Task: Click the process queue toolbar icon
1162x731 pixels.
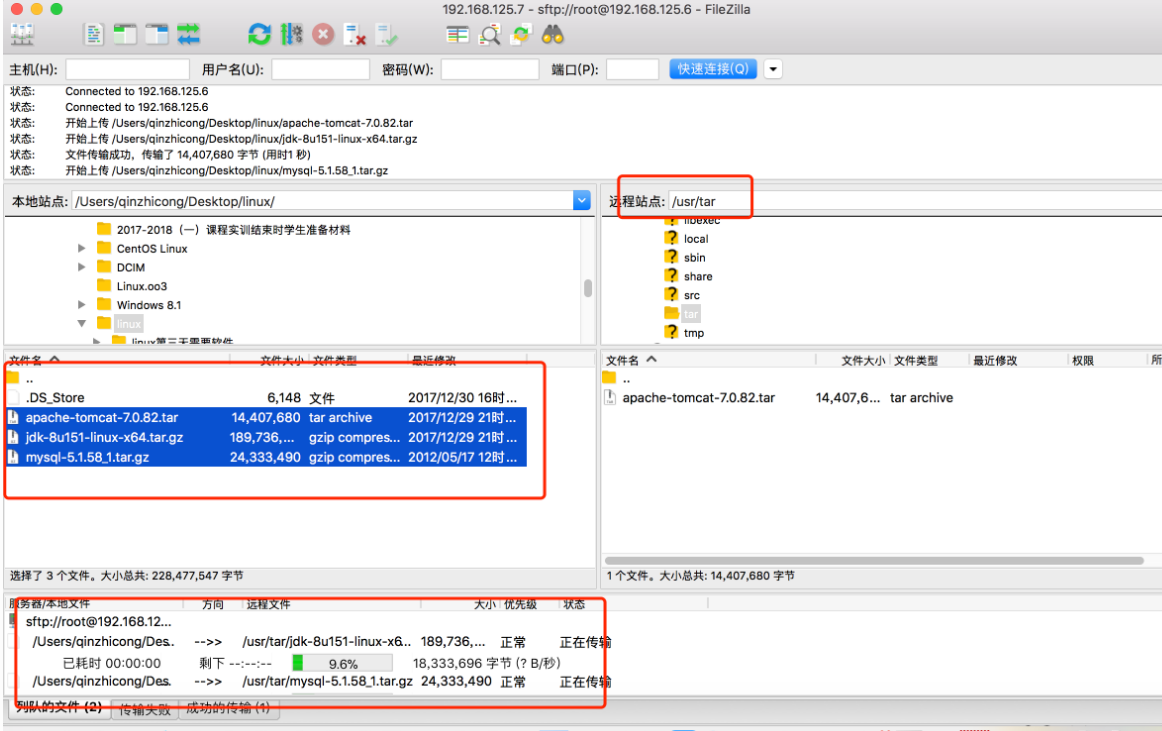Action: coord(291,35)
